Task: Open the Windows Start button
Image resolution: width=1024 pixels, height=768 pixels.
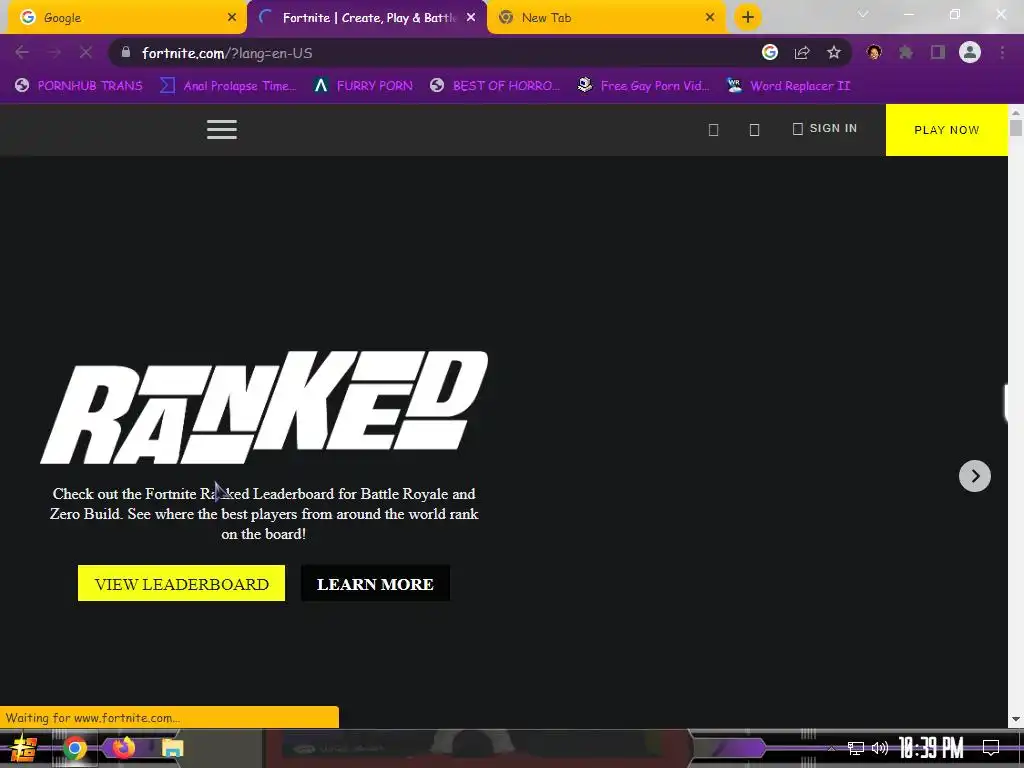Action: click(23, 748)
